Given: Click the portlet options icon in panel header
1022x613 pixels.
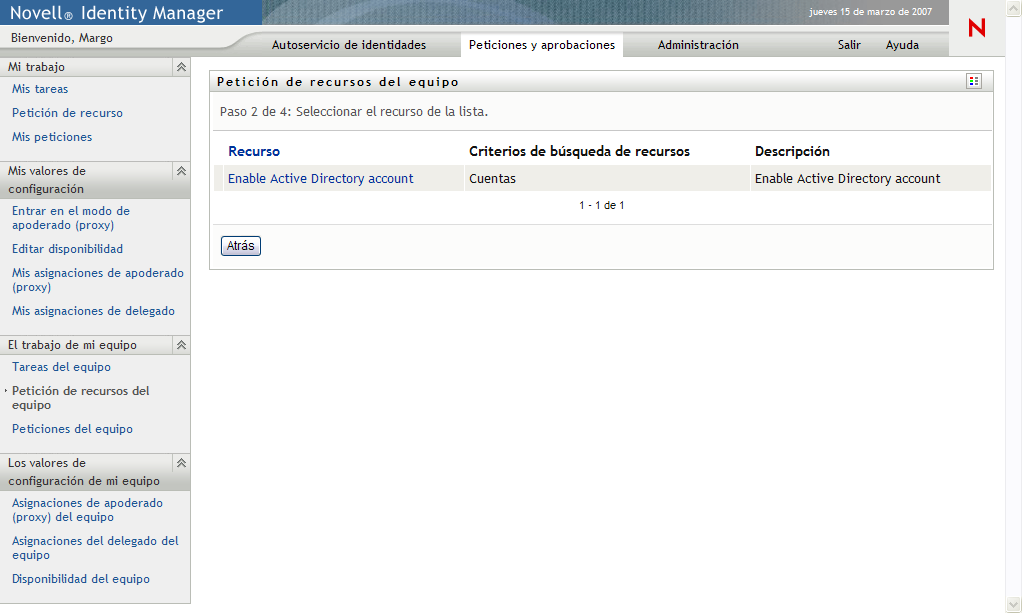Looking at the screenshot, I should (973, 82).
